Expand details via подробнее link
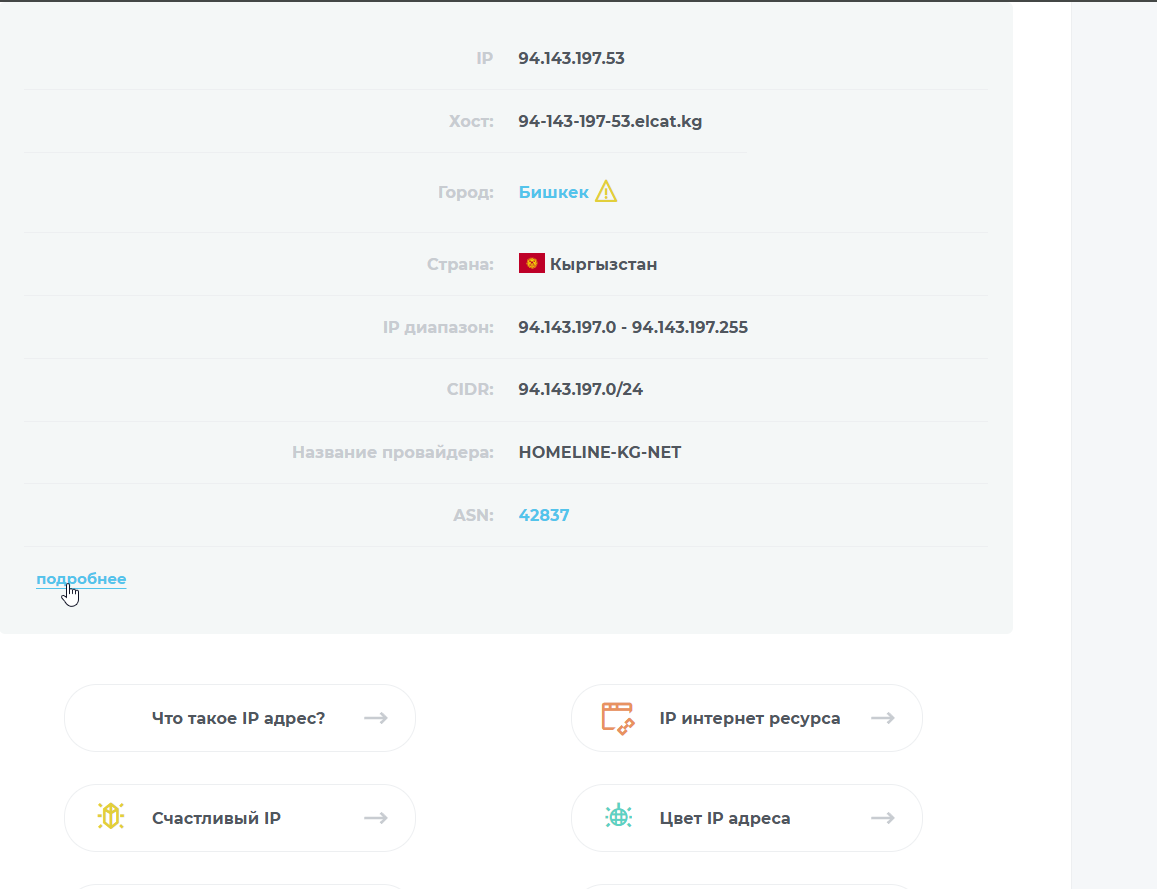This screenshot has width=1157, height=889. pos(81,579)
